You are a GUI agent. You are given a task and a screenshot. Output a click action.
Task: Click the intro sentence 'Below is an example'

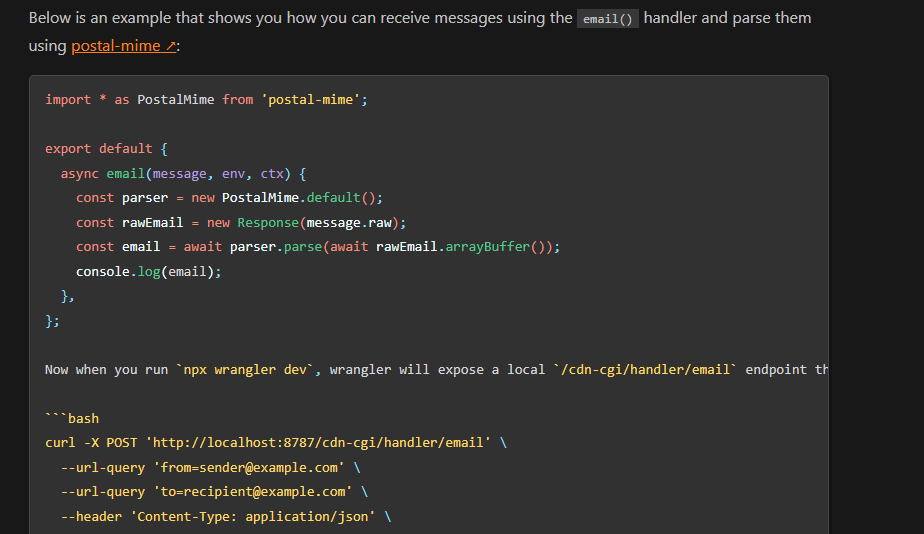click(420, 32)
